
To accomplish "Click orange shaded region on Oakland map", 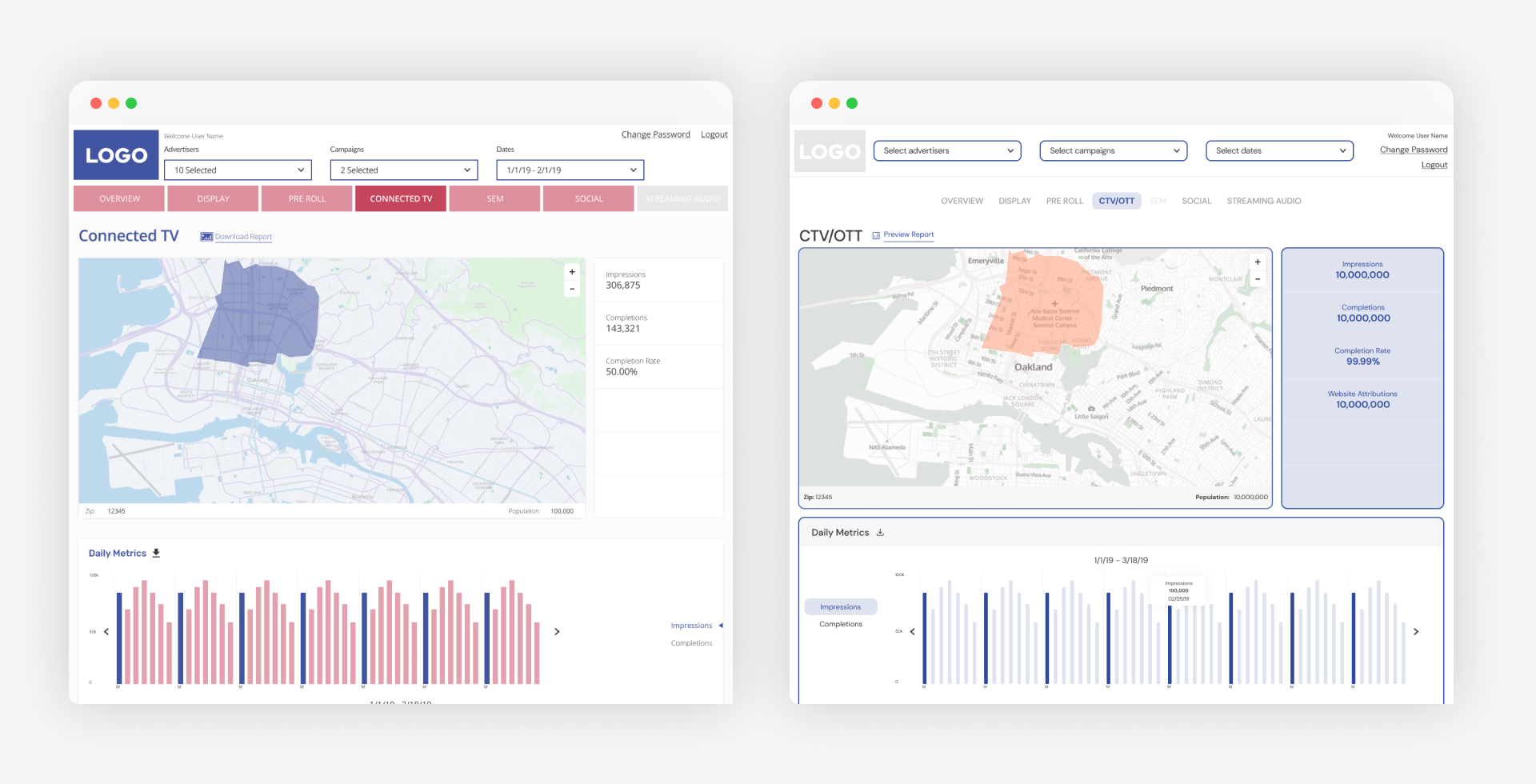I will [1044, 306].
